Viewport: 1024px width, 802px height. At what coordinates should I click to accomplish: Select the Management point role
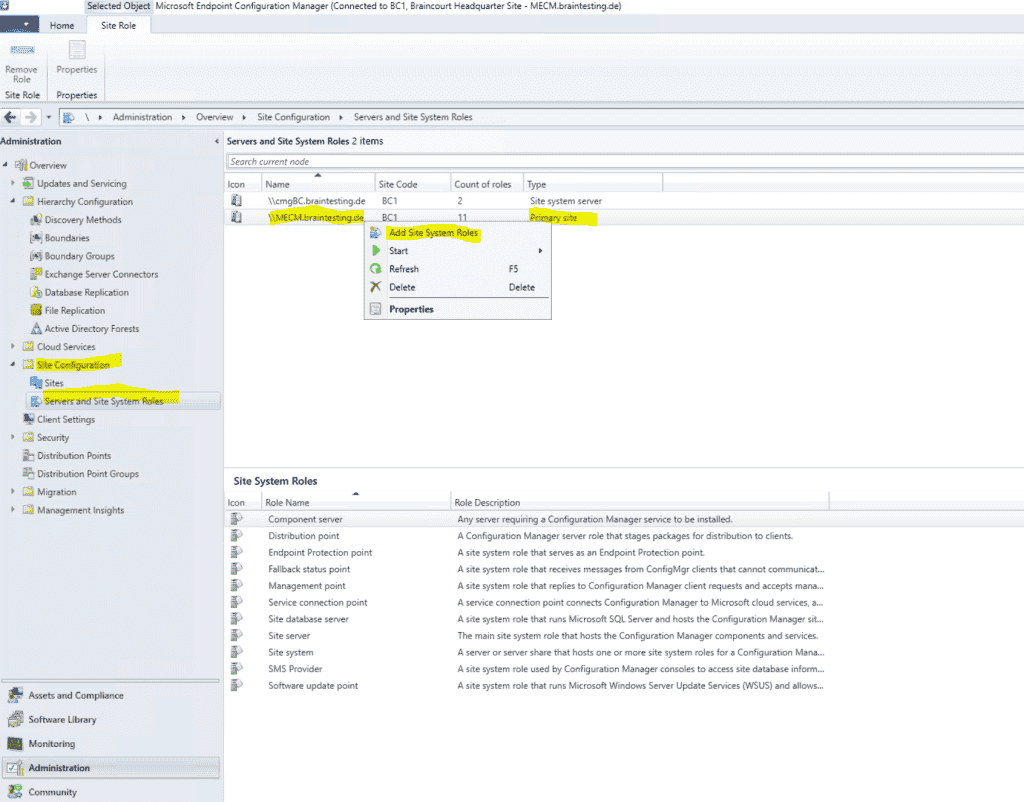point(306,585)
